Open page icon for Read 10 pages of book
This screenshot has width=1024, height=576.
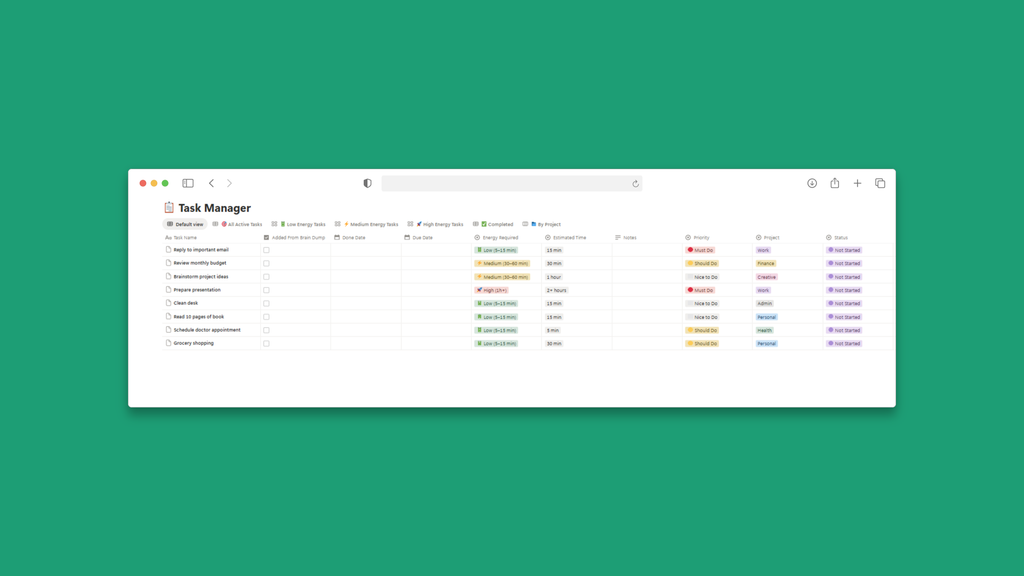tap(168, 316)
